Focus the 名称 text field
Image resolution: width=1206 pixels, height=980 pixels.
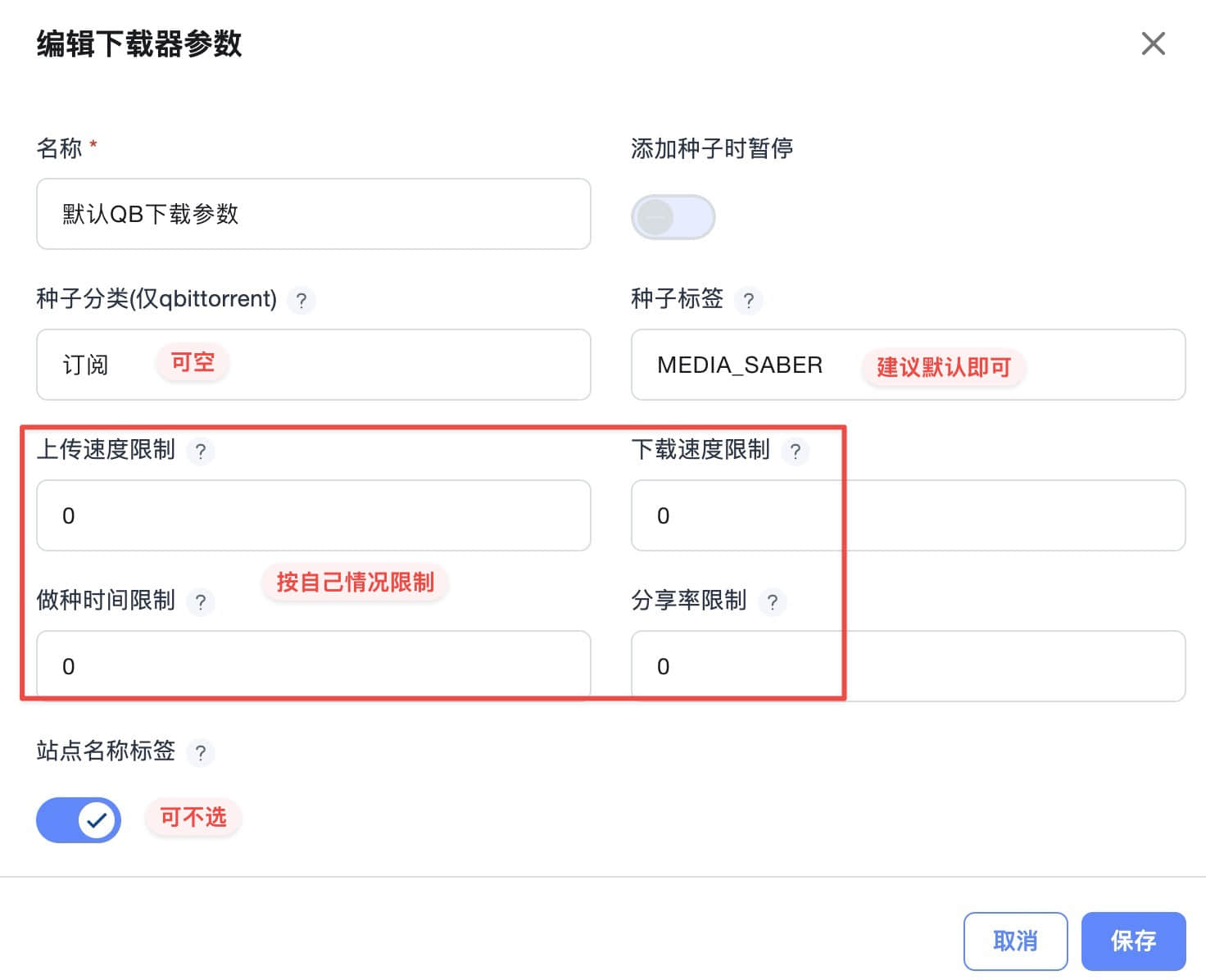(313, 214)
